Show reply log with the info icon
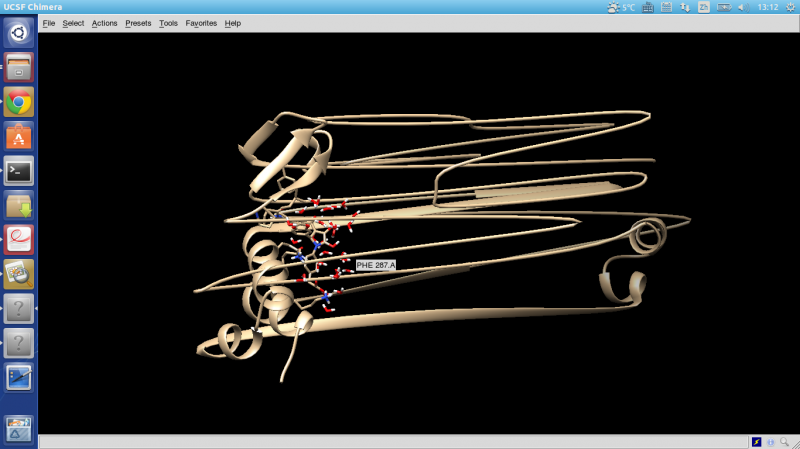The width and height of the screenshot is (800, 449). [x=770, y=442]
